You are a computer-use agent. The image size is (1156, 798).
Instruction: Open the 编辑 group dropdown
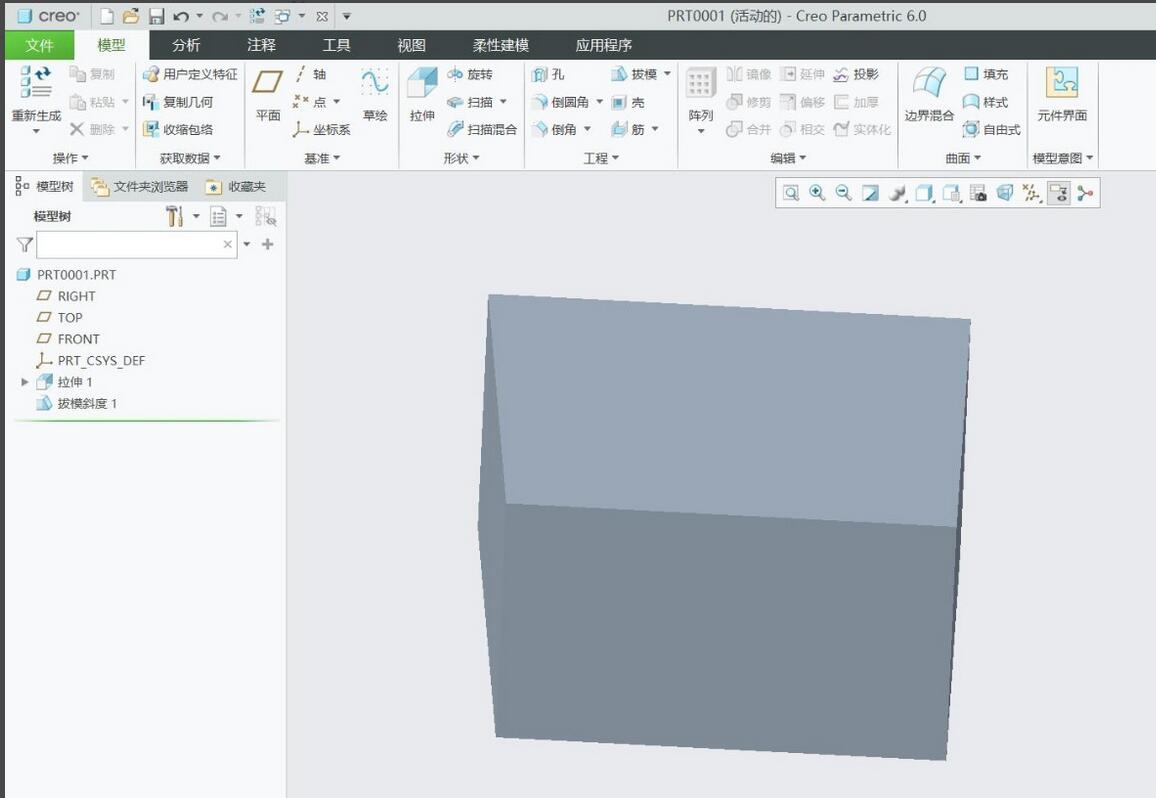pyautogui.click(x=788, y=158)
